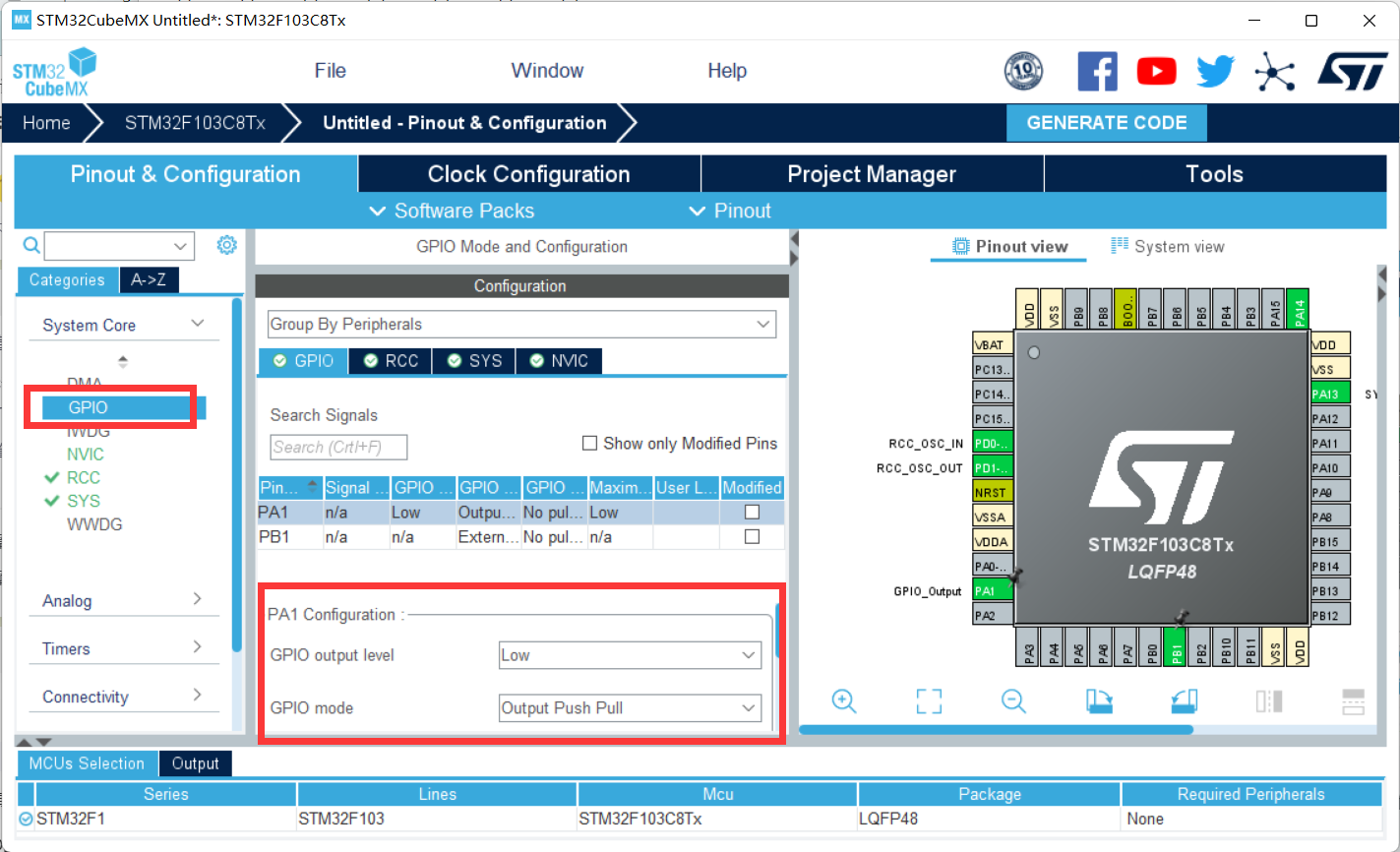
Task: Return to Home via the breadcrumb
Action: coord(45,122)
